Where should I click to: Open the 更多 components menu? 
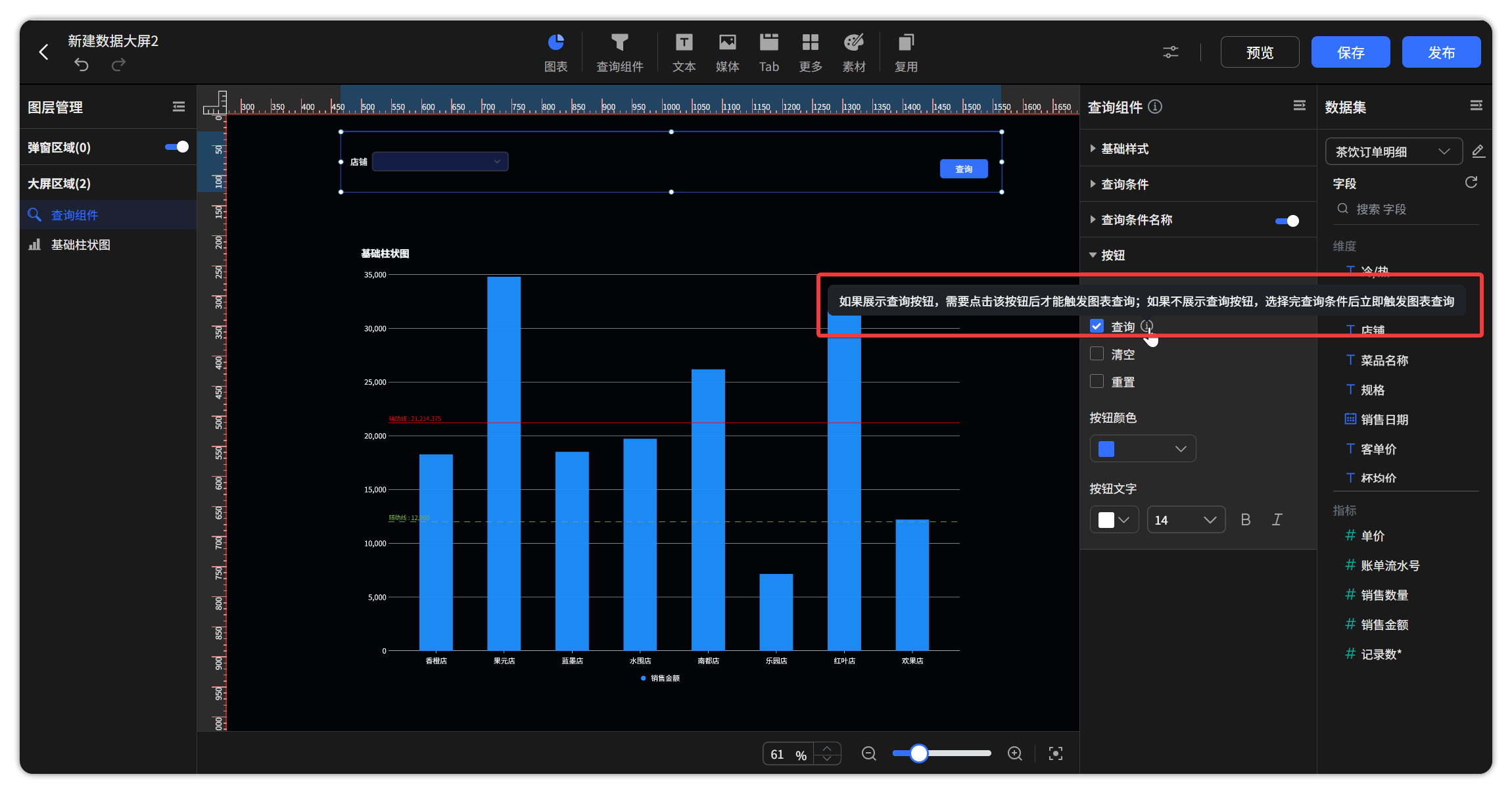[810, 53]
